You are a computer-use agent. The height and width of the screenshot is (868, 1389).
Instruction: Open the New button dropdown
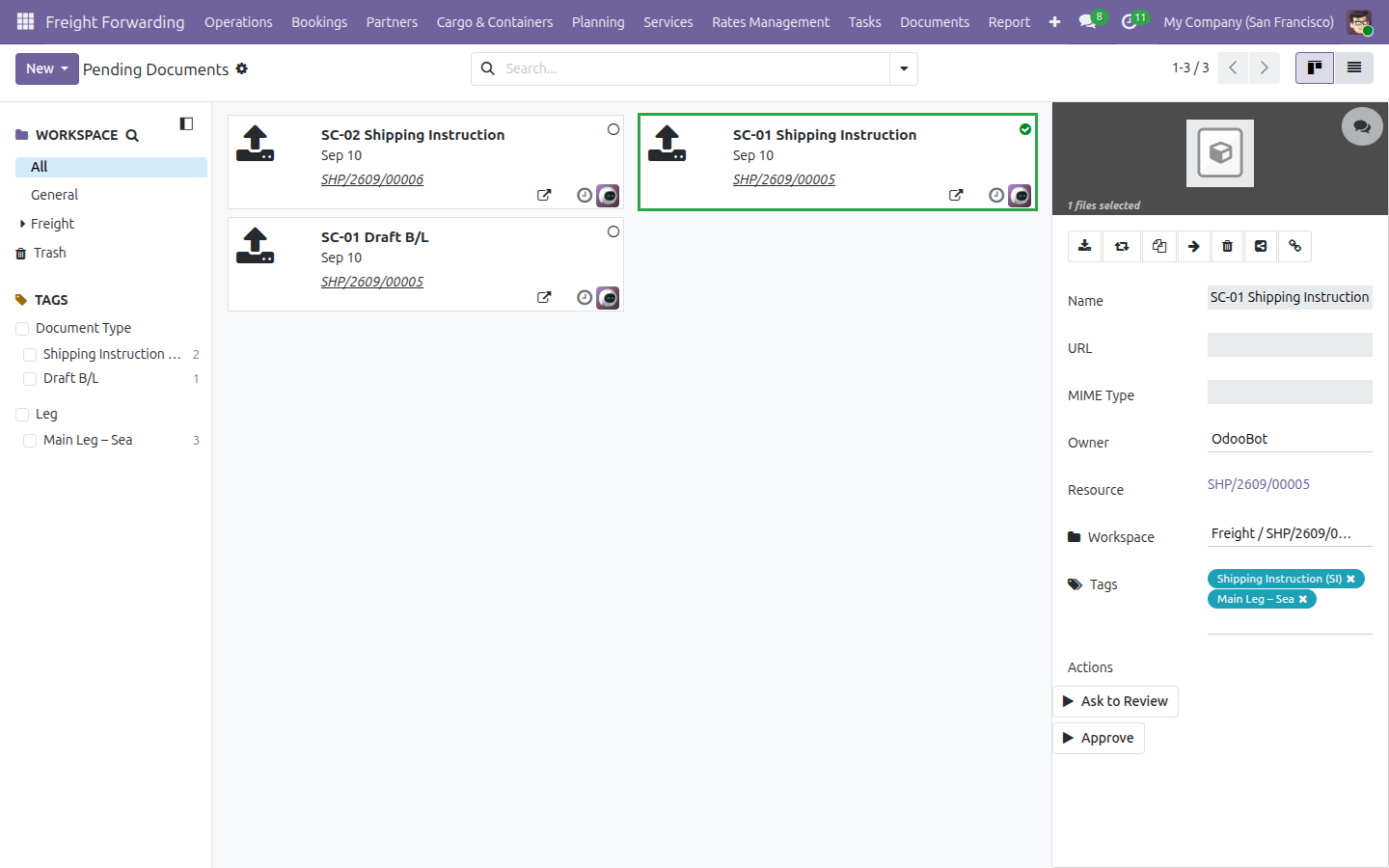[x=46, y=68]
